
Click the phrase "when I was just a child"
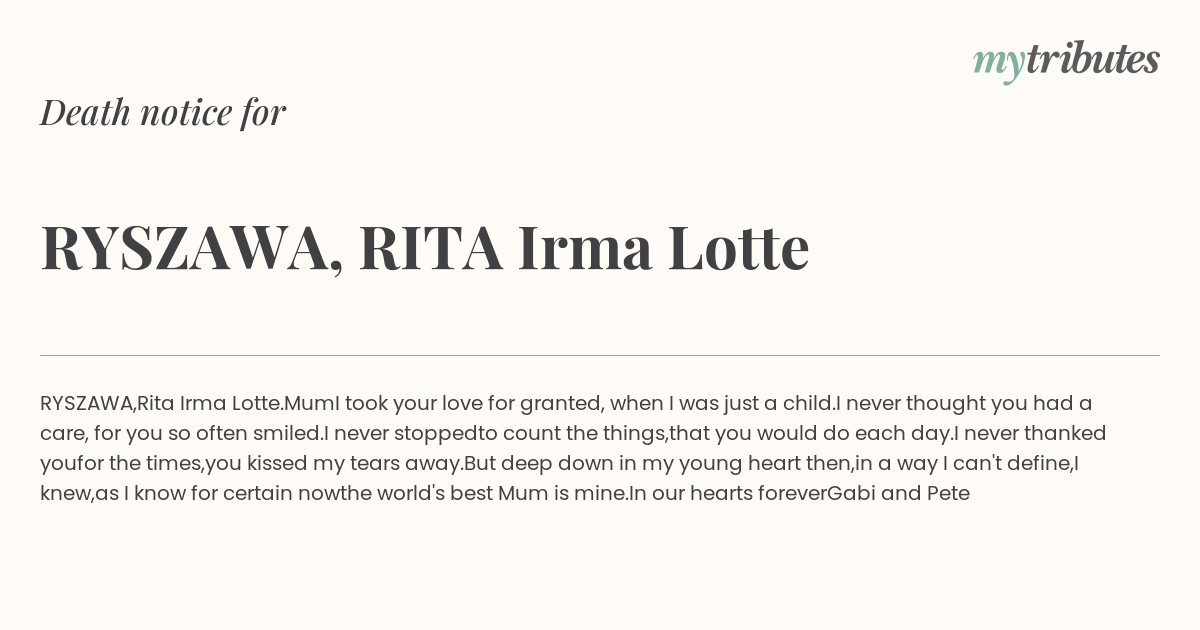pyautogui.click(x=721, y=403)
